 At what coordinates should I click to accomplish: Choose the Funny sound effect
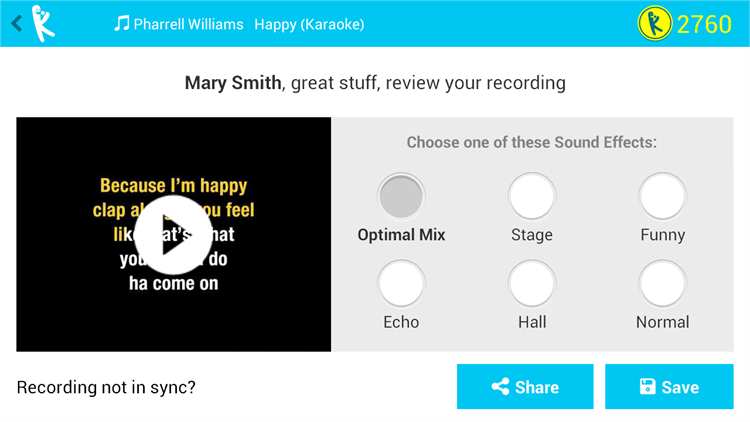662,197
